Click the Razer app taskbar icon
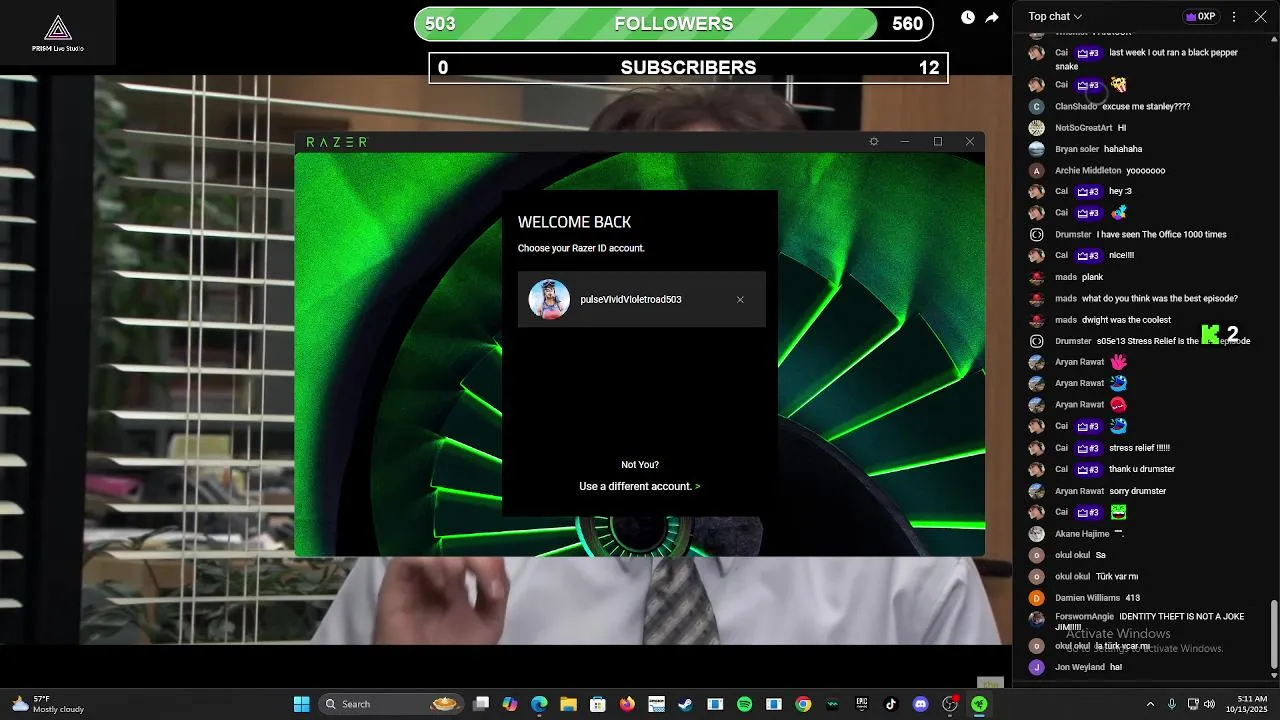This screenshot has height=720, width=1280. pos(979,704)
